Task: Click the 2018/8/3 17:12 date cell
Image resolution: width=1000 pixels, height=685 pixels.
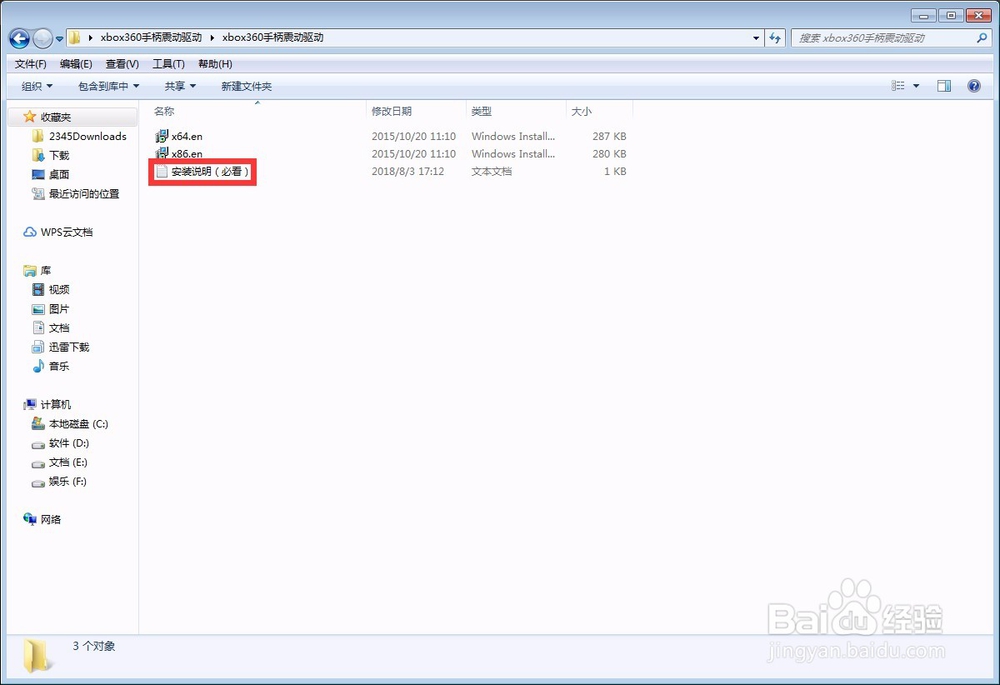Action: [408, 172]
